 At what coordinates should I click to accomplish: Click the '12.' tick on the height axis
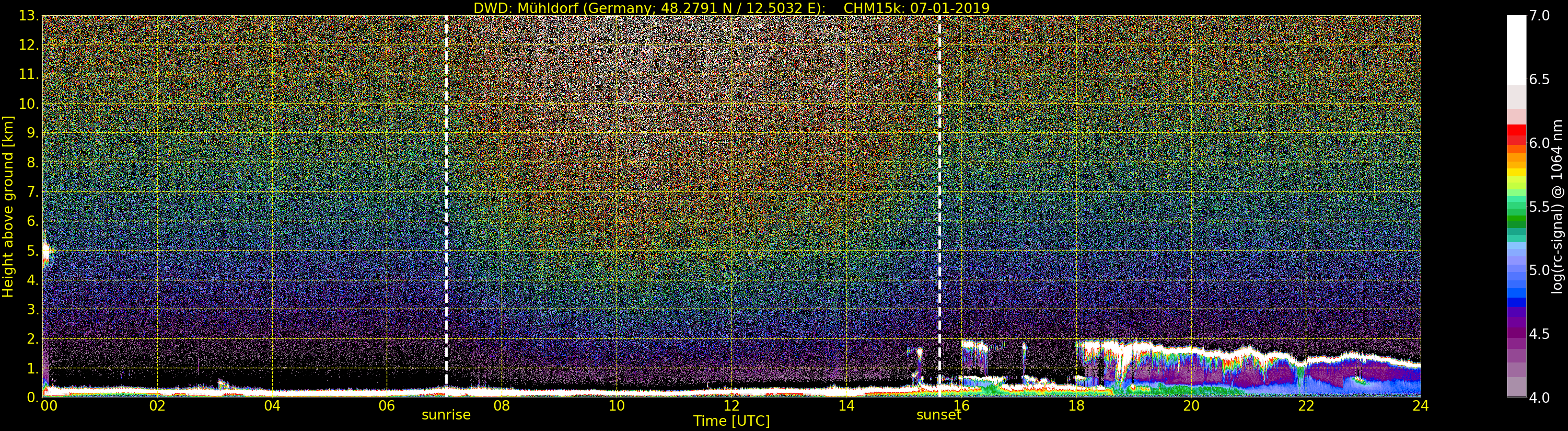tap(29, 45)
